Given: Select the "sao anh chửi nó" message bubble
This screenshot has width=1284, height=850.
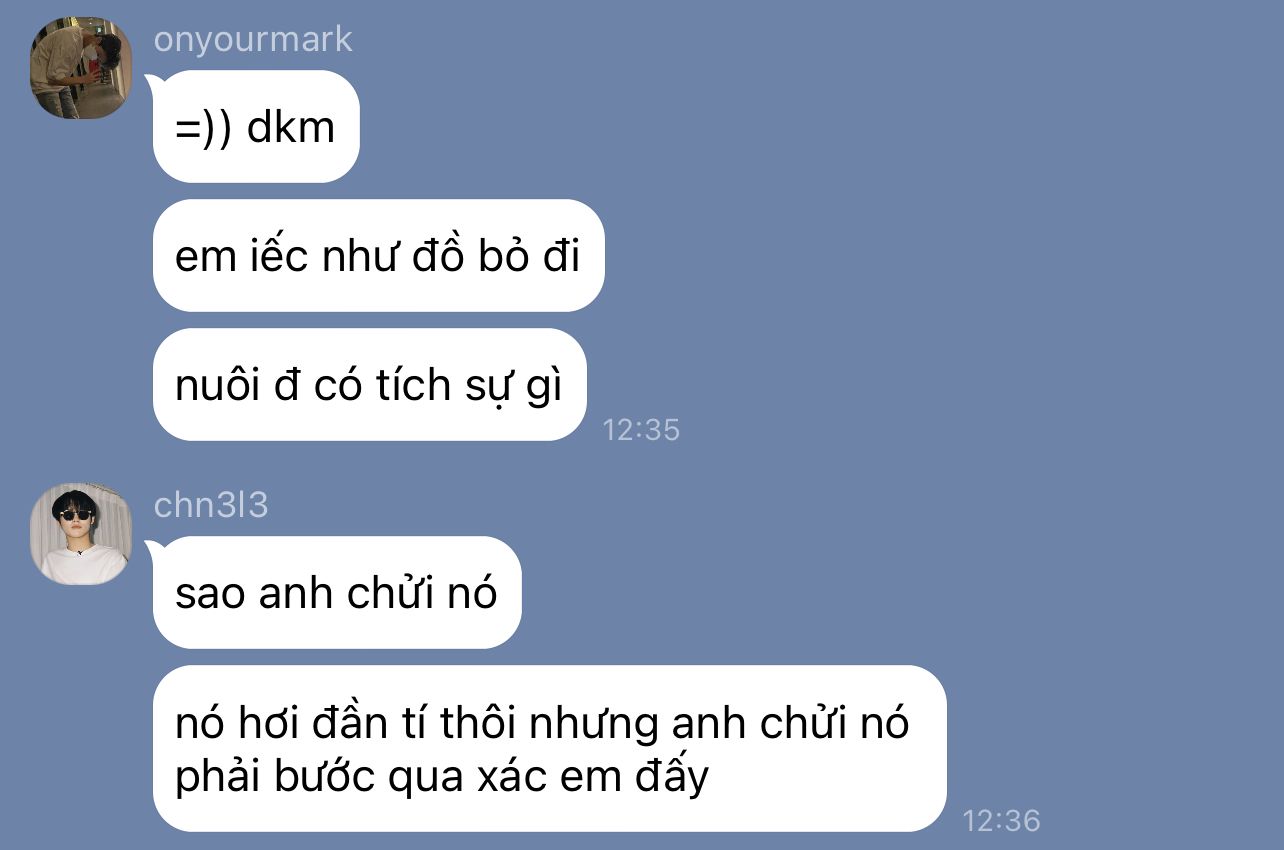Looking at the screenshot, I should click(x=336, y=593).
